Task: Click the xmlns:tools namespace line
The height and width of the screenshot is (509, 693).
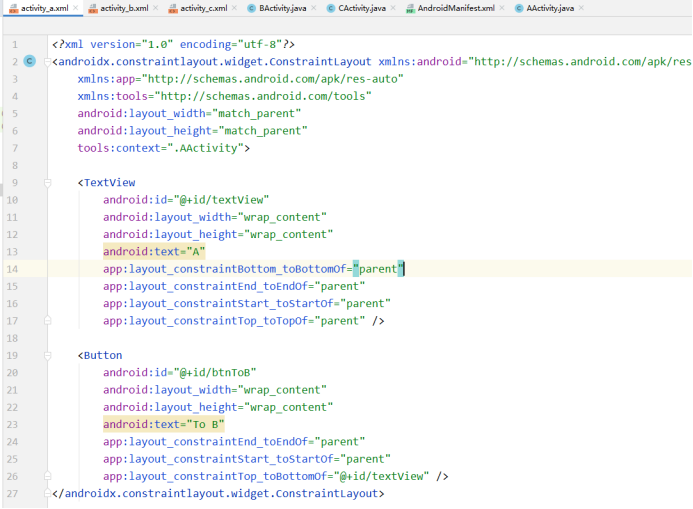Action: pos(225,96)
